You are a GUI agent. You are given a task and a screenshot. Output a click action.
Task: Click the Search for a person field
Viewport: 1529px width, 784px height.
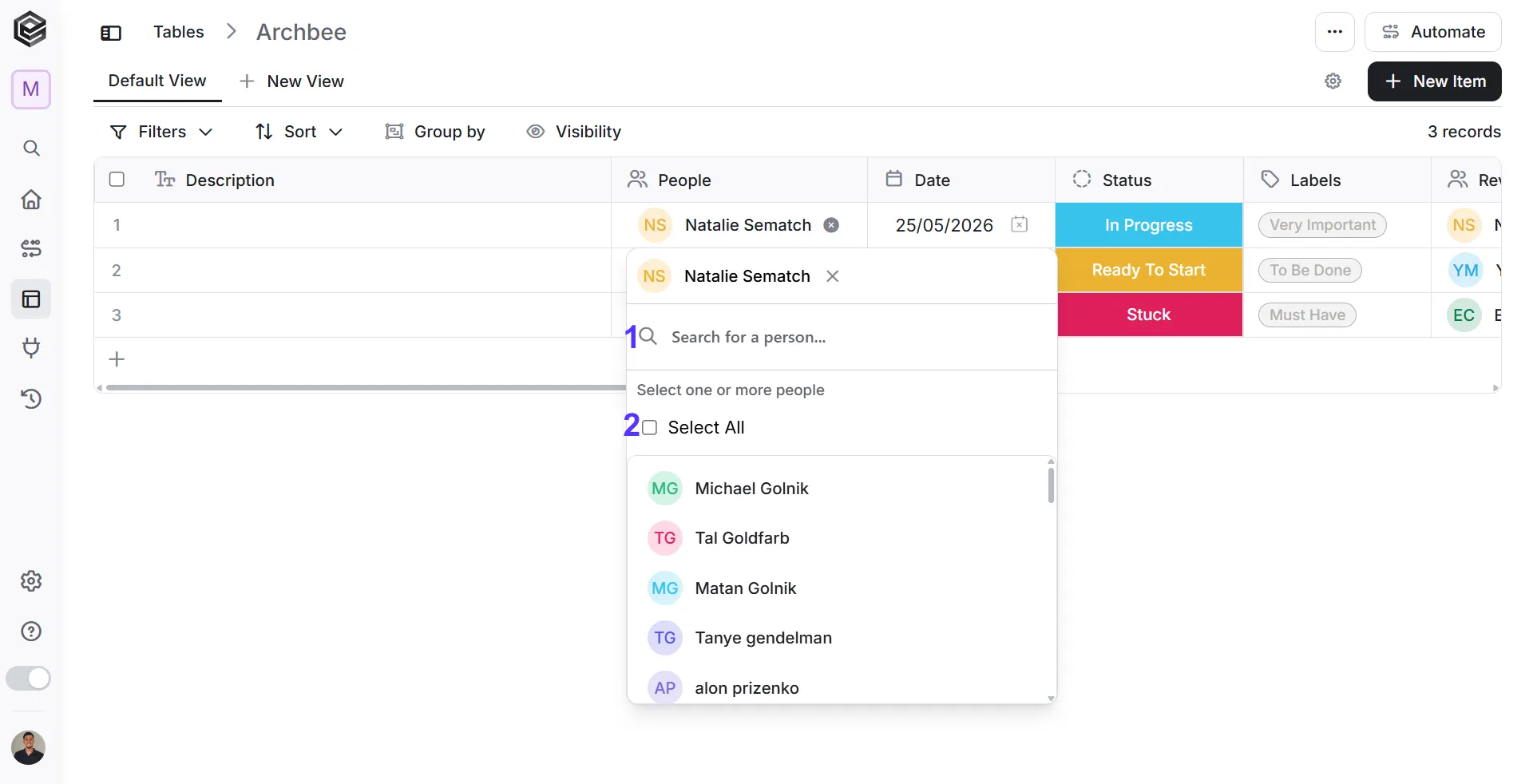point(842,337)
